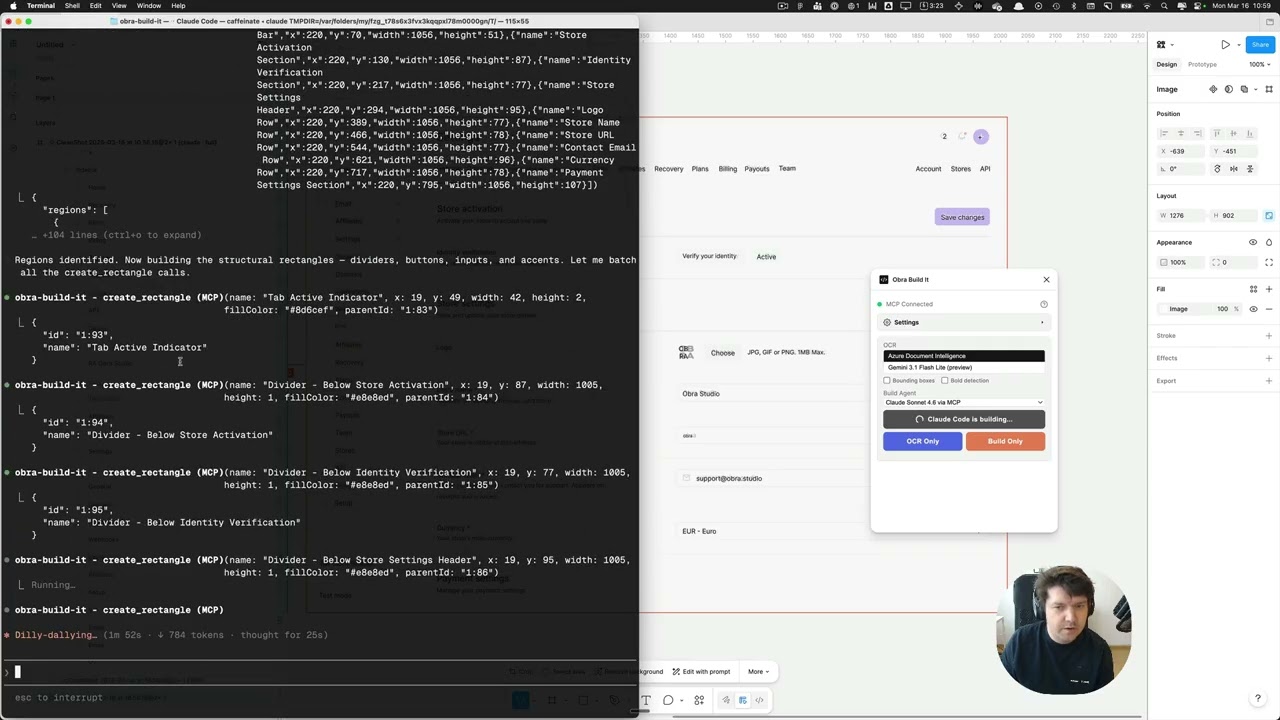Click the Build Only button

(x=1005, y=441)
